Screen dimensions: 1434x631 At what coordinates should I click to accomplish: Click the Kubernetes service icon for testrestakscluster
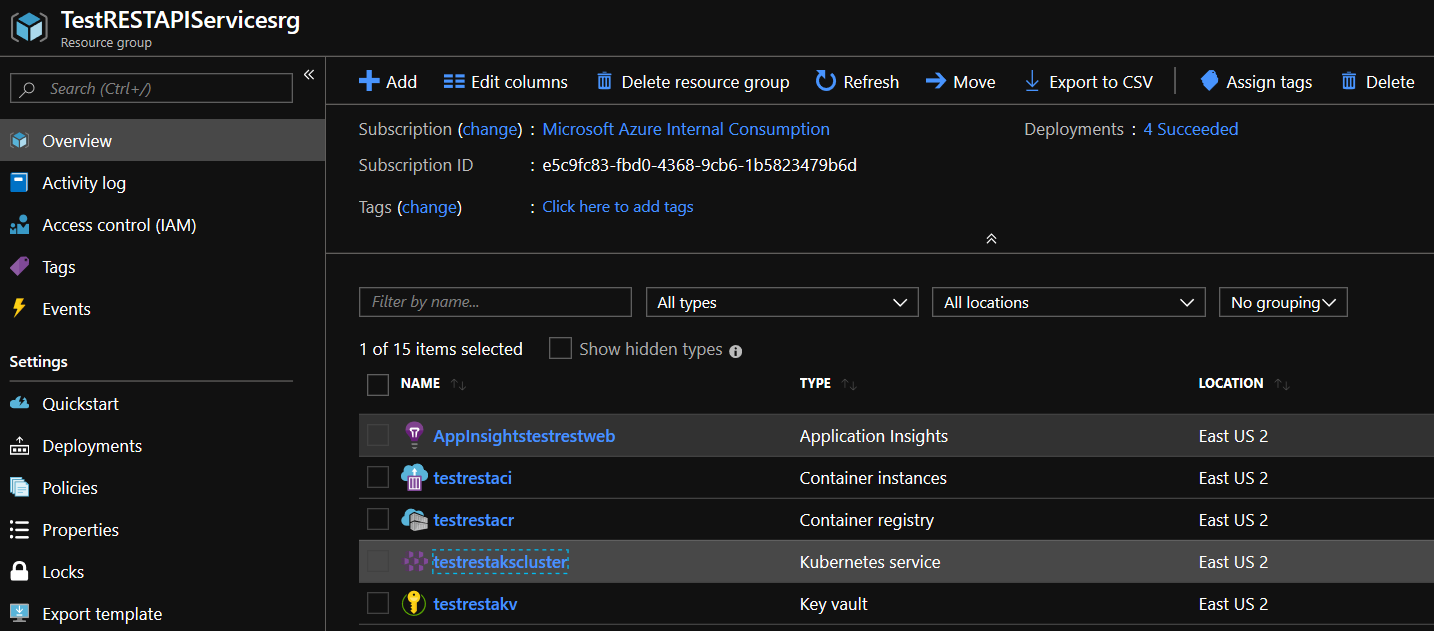[415, 562]
